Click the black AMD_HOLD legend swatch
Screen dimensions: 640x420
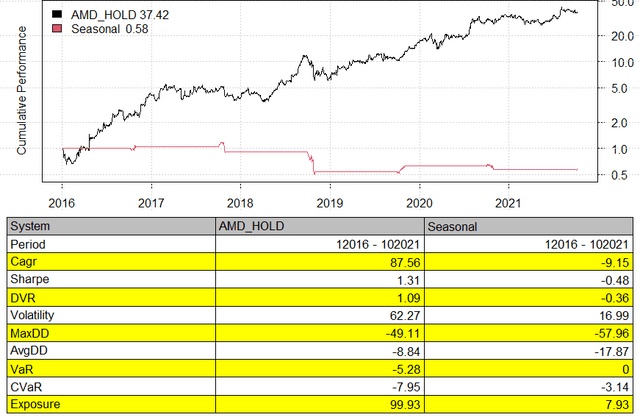click(57, 14)
